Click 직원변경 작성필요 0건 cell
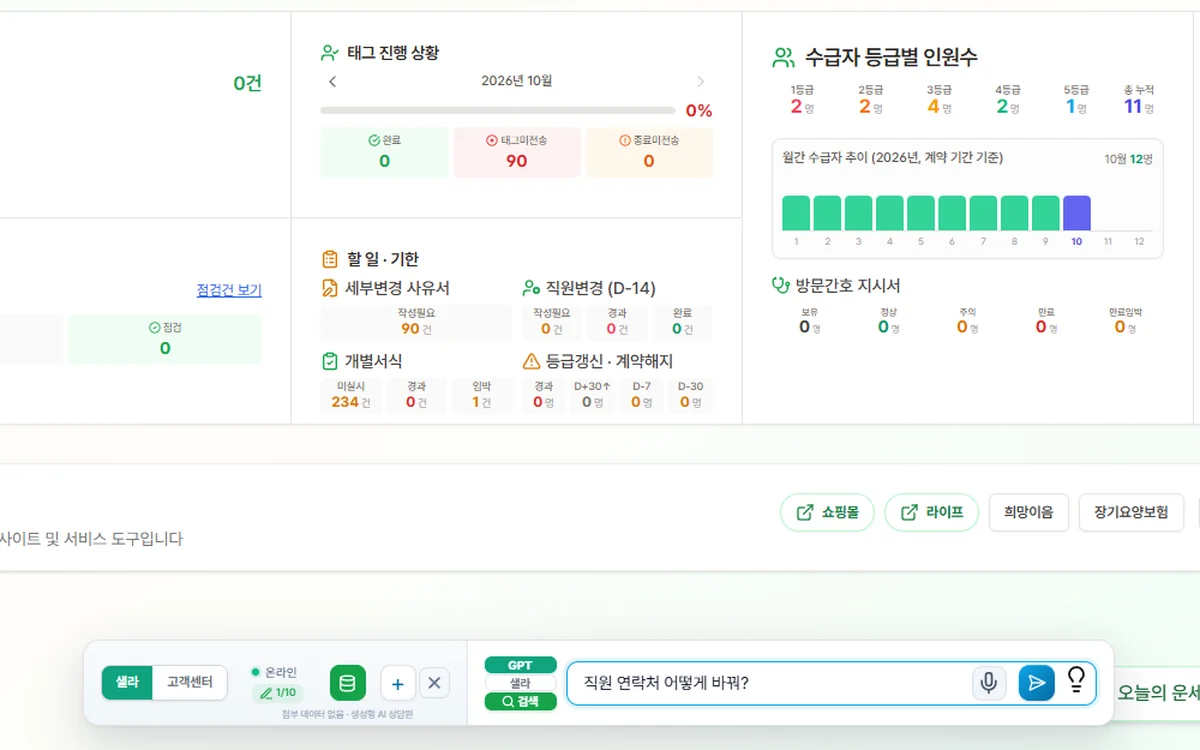Image resolution: width=1200 pixels, height=750 pixels. click(552, 322)
